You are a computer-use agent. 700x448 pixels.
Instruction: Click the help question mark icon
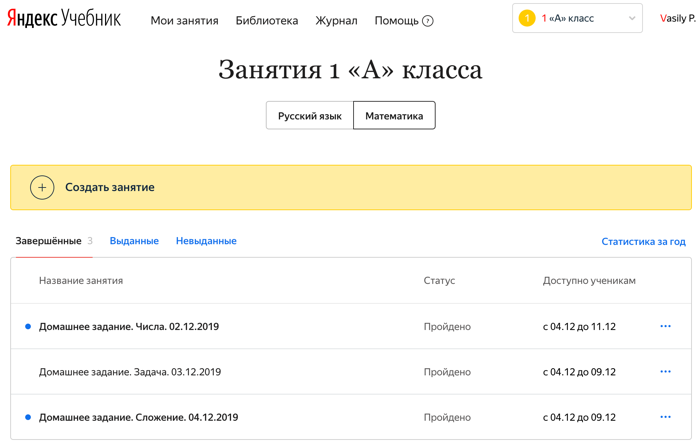[428, 21]
